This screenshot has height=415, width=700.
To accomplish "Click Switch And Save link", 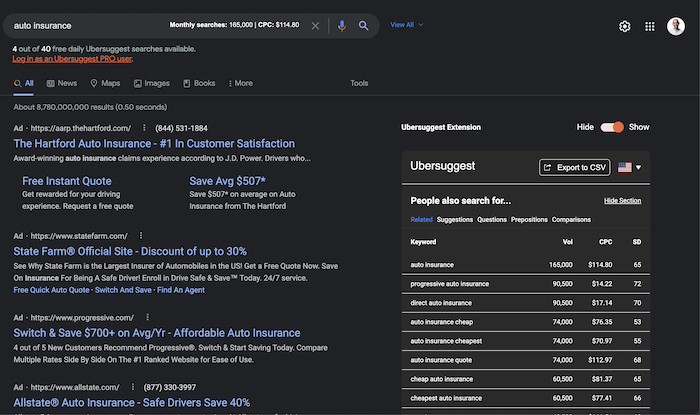I will (x=123, y=290).
